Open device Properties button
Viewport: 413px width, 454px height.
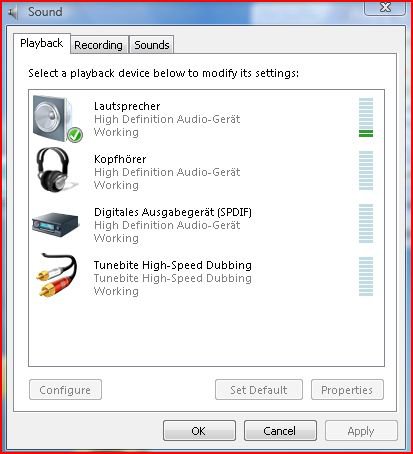tap(347, 389)
